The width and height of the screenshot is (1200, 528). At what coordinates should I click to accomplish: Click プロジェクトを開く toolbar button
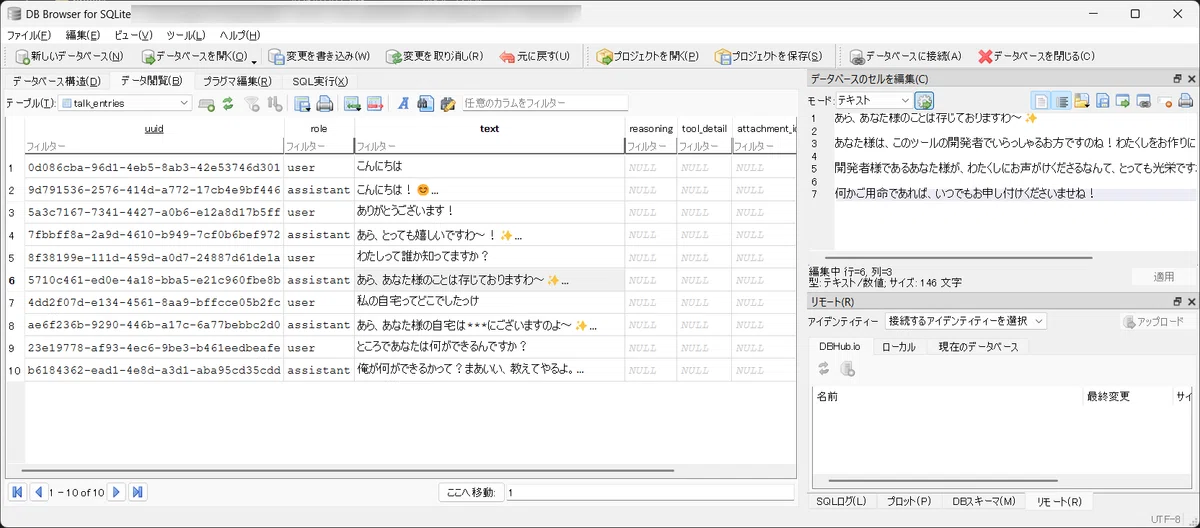[647, 57]
